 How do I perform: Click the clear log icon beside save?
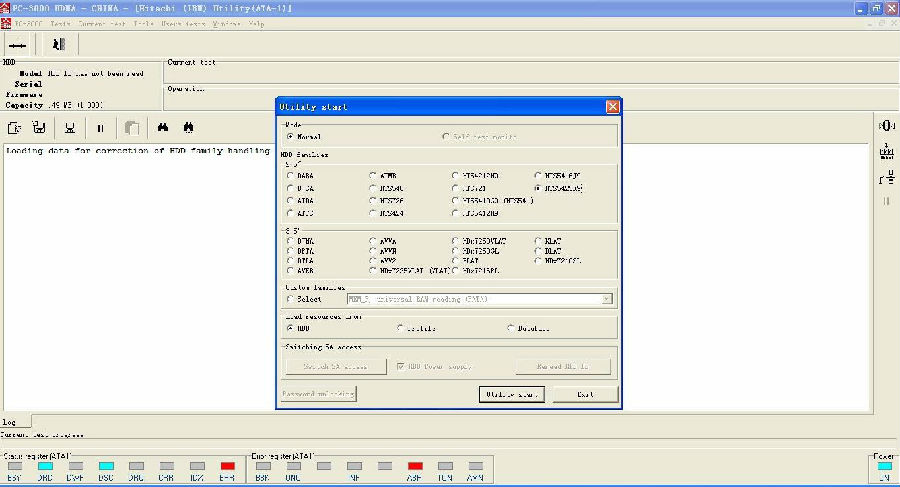(x=70, y=127)
